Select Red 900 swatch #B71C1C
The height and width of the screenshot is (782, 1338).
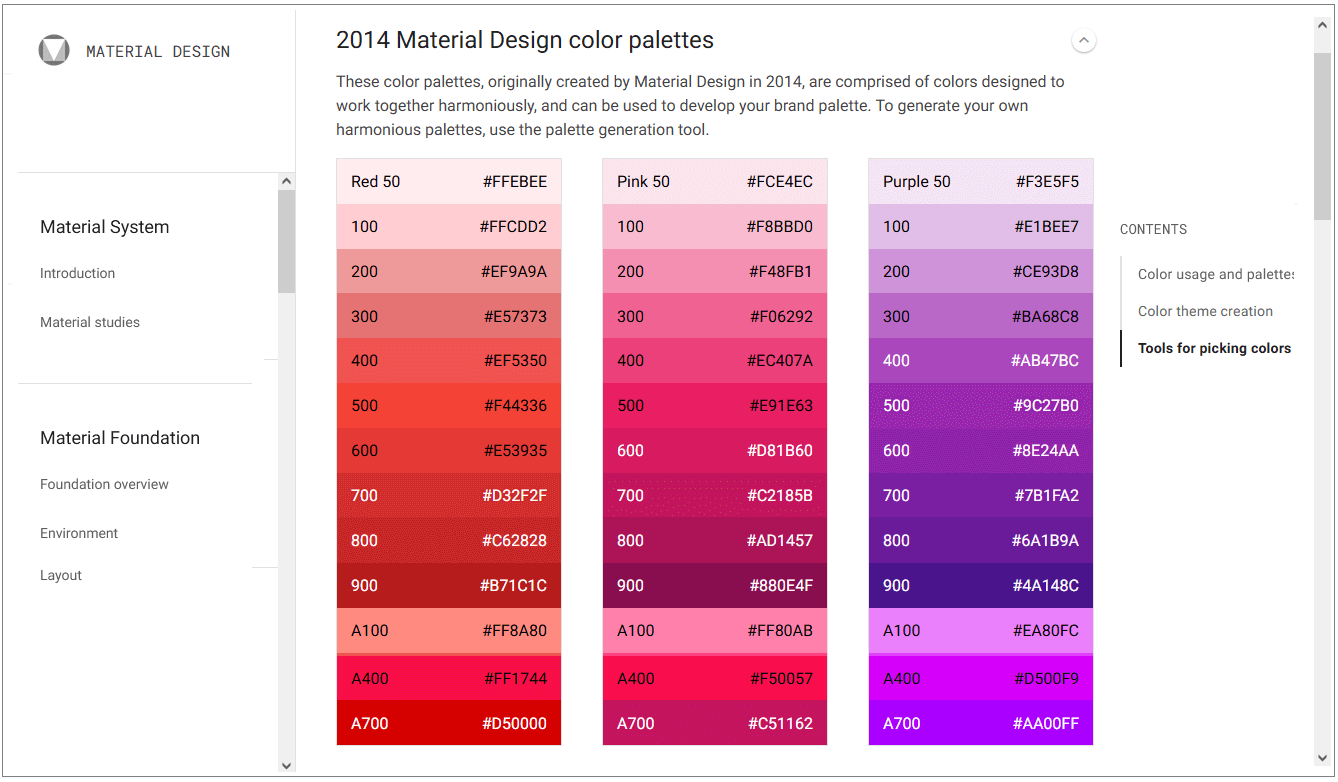point(449,585)
